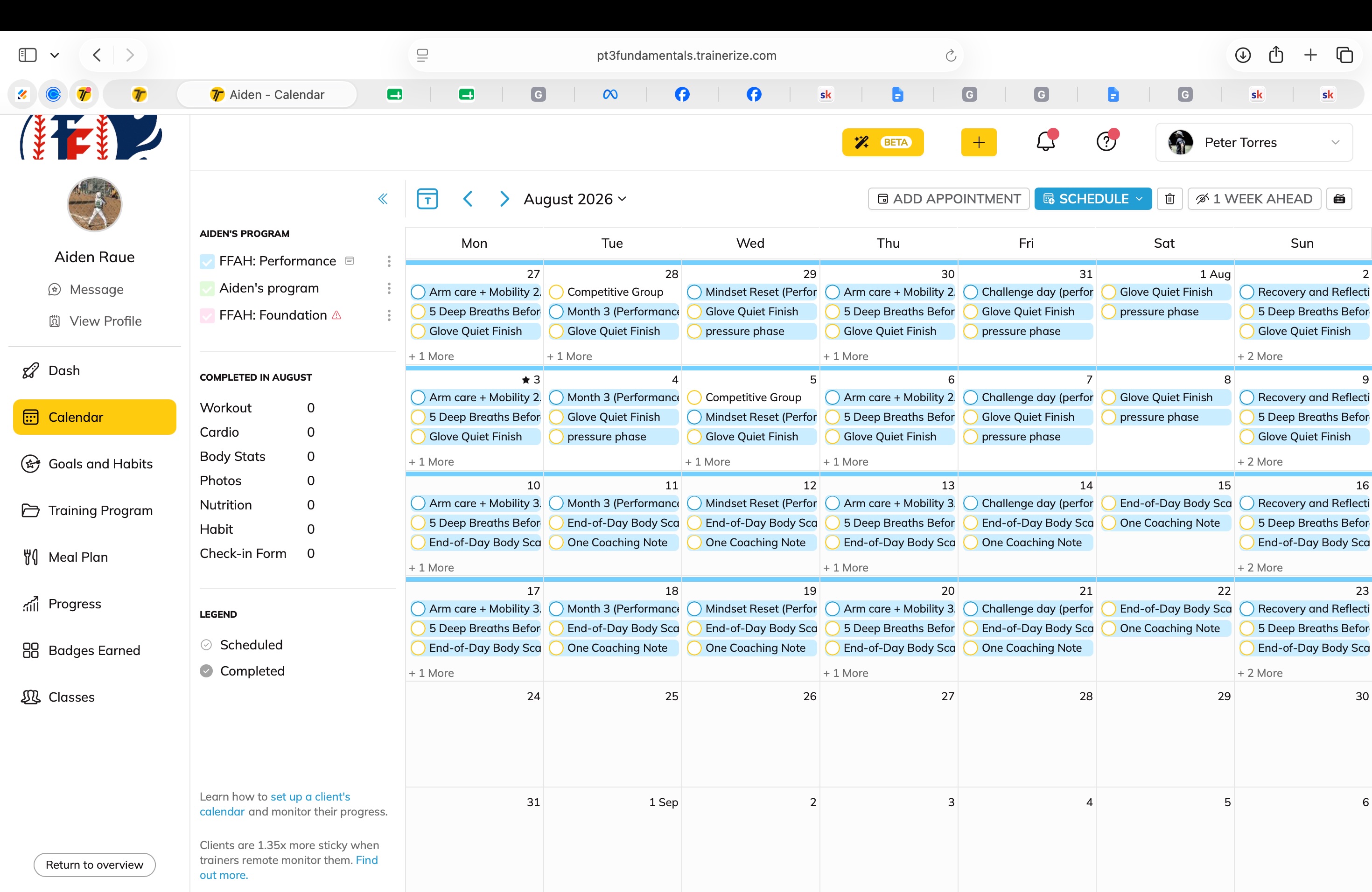The image size is (1372, 892).
Task: Open the help question mark icon
Action: coord(1106,142)
